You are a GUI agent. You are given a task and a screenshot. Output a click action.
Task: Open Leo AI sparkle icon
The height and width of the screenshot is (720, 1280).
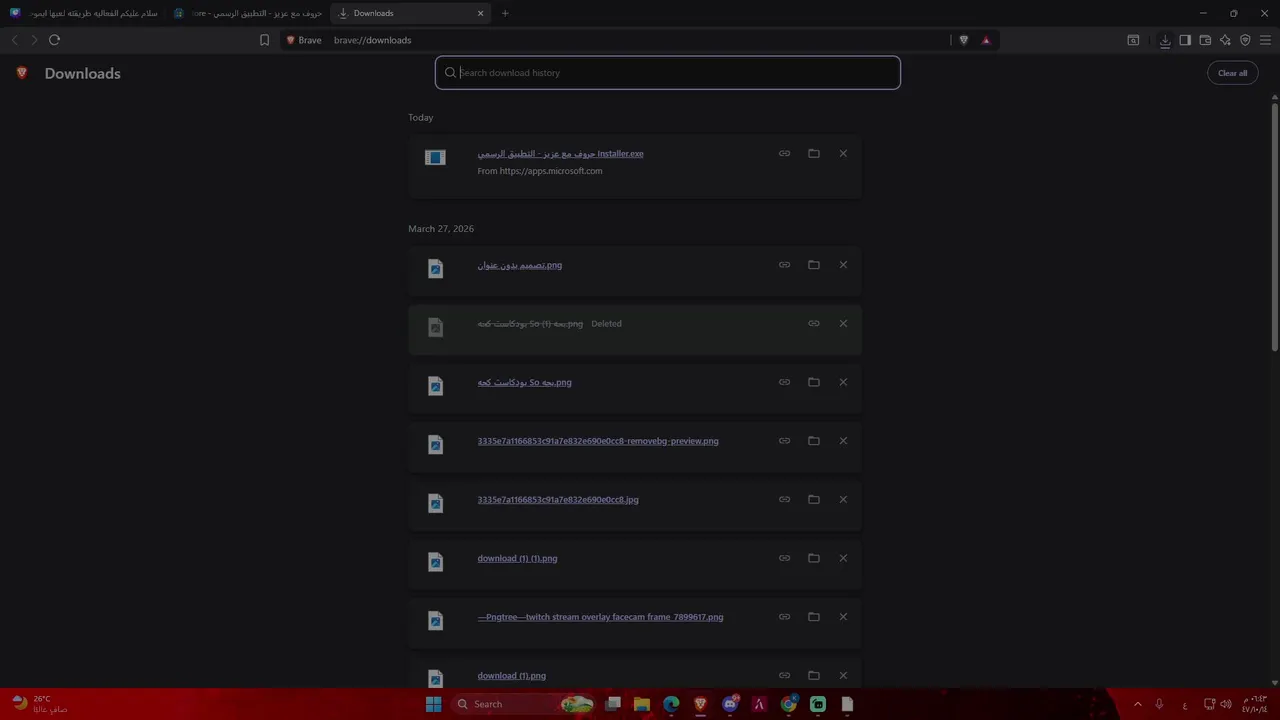(1225, 40)
